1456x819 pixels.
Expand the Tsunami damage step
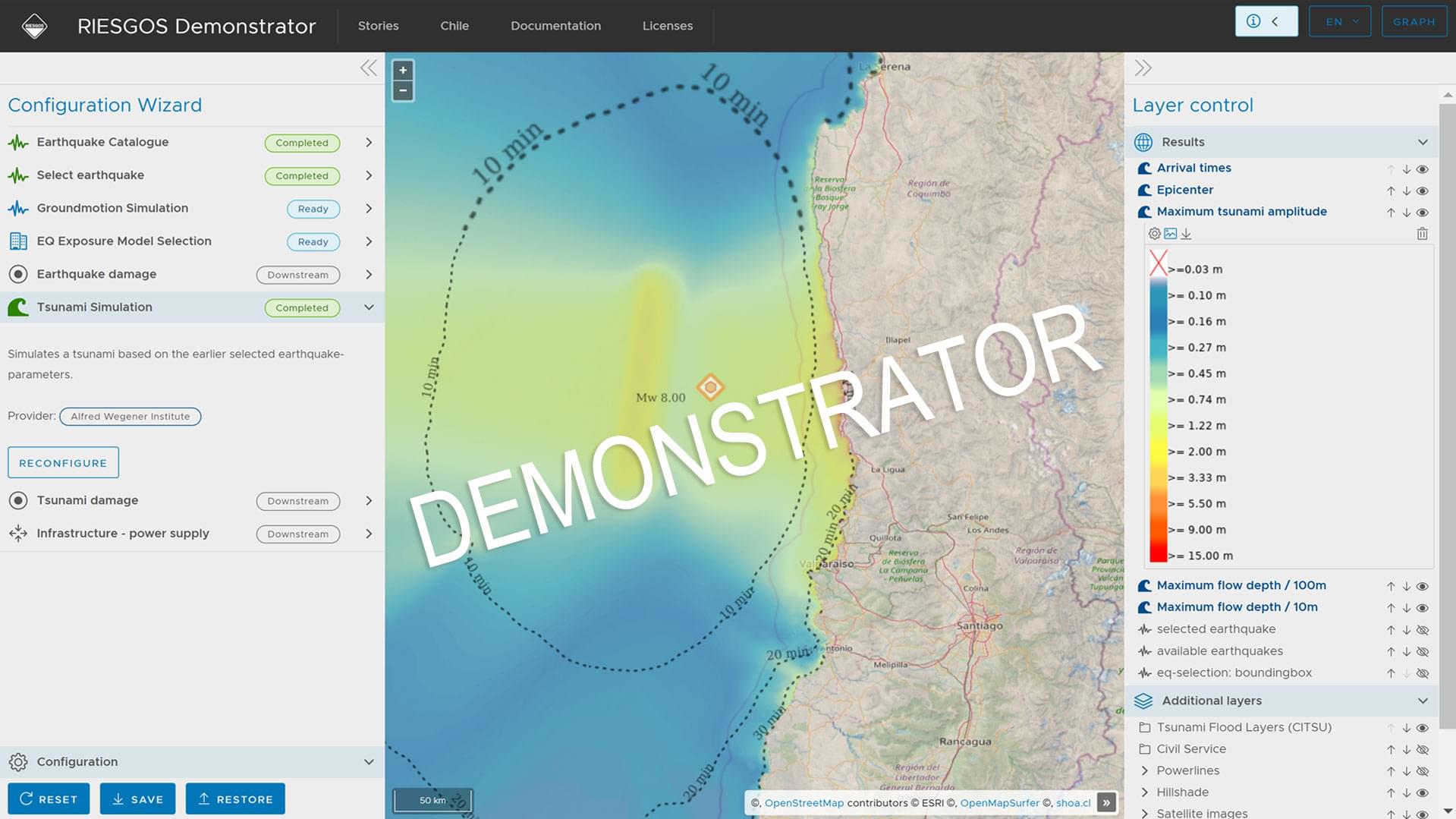point(369,501)
